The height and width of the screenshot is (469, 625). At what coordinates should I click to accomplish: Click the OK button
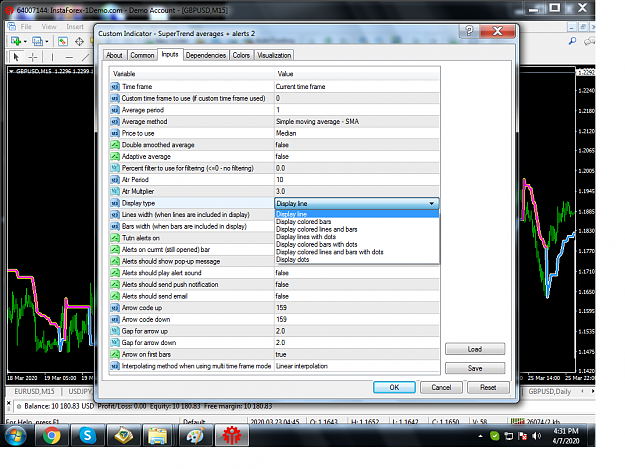tap(394, 387)
